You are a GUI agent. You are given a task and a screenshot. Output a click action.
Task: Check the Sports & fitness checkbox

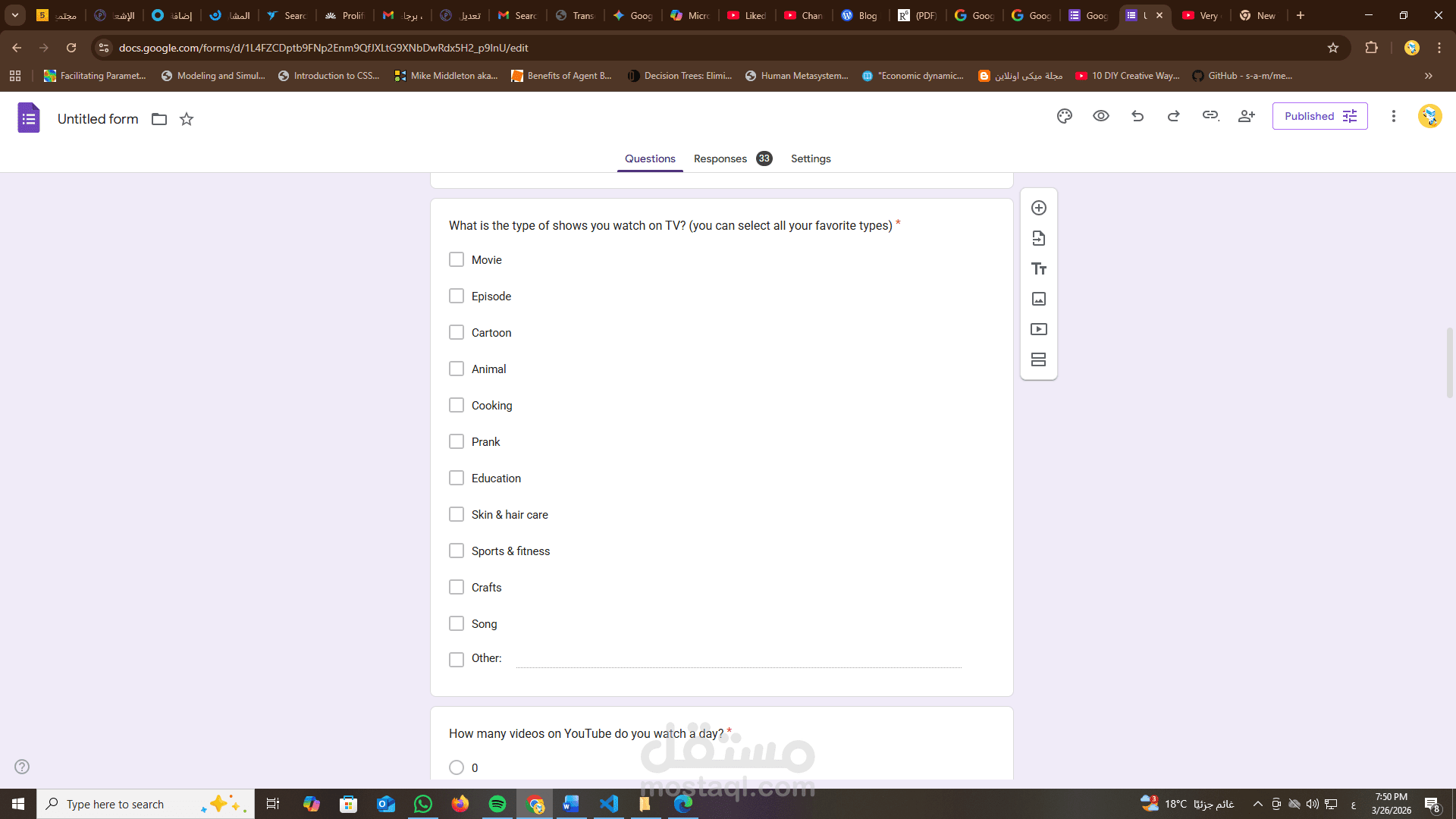tap(457, 551)
